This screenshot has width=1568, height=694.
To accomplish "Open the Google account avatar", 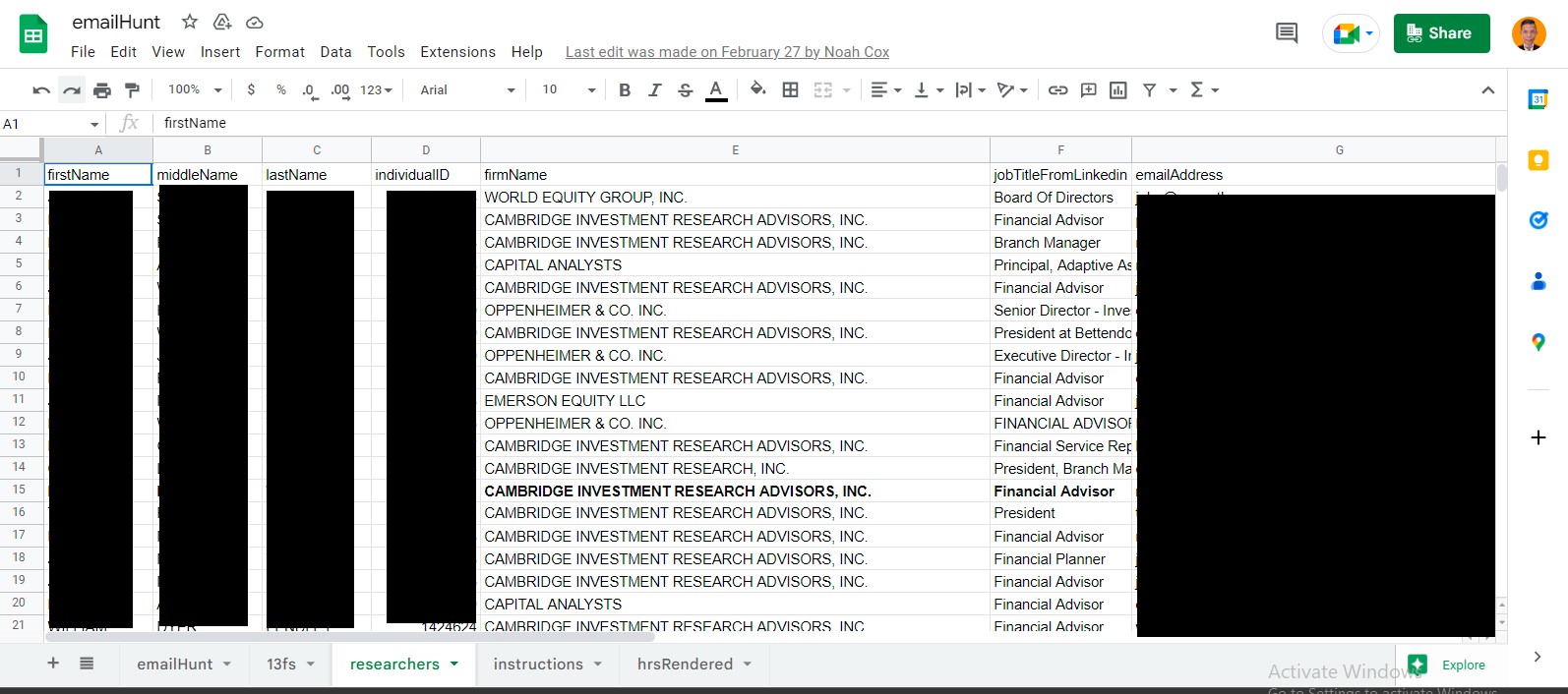I will pyautogui.click(x=1529, y=33).
